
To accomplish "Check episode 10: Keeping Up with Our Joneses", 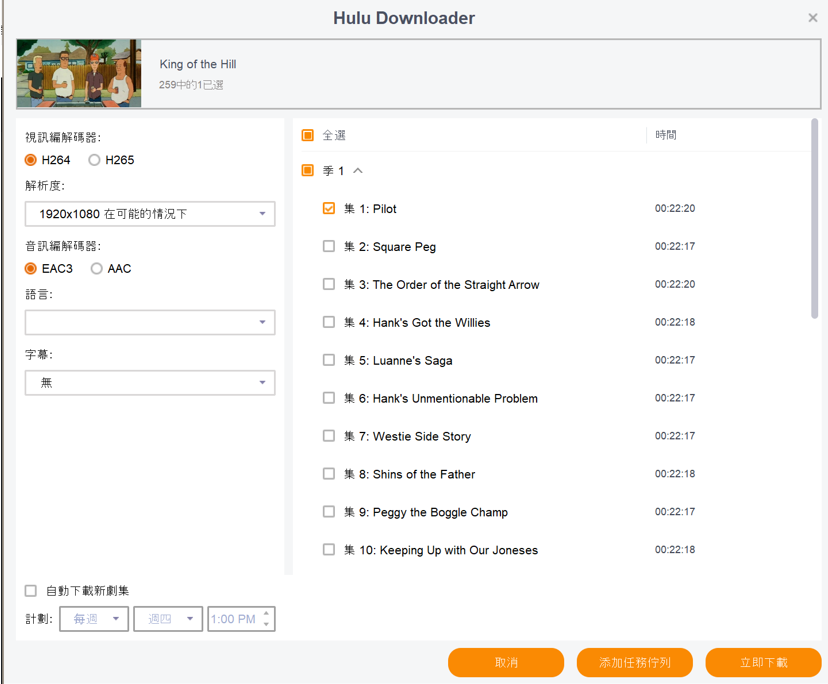I will [x=328, y=550].
